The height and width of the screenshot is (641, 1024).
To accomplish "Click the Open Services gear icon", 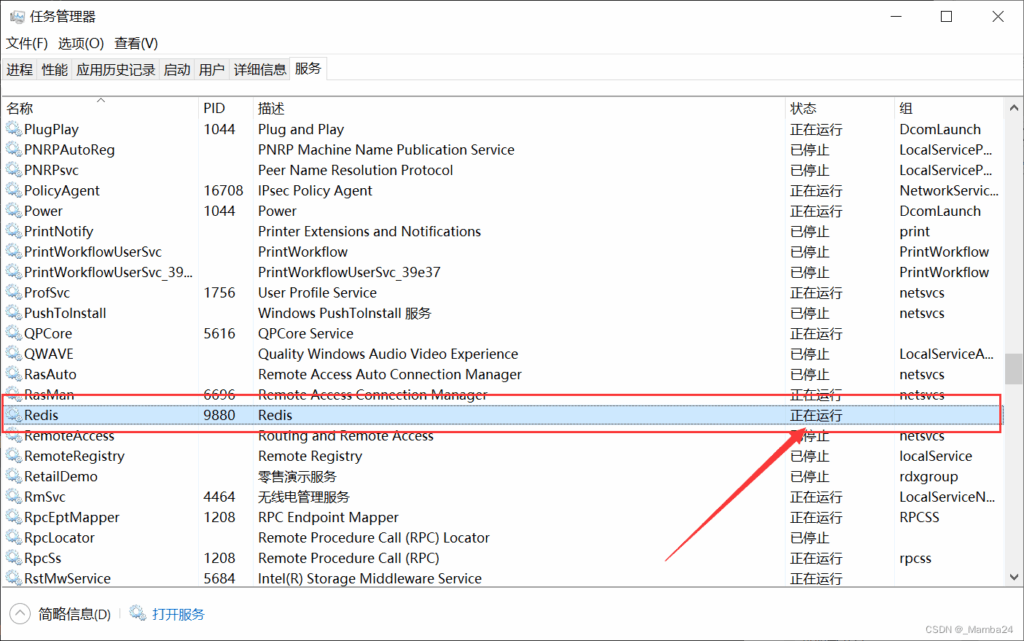I will click(x=137, y=614).
